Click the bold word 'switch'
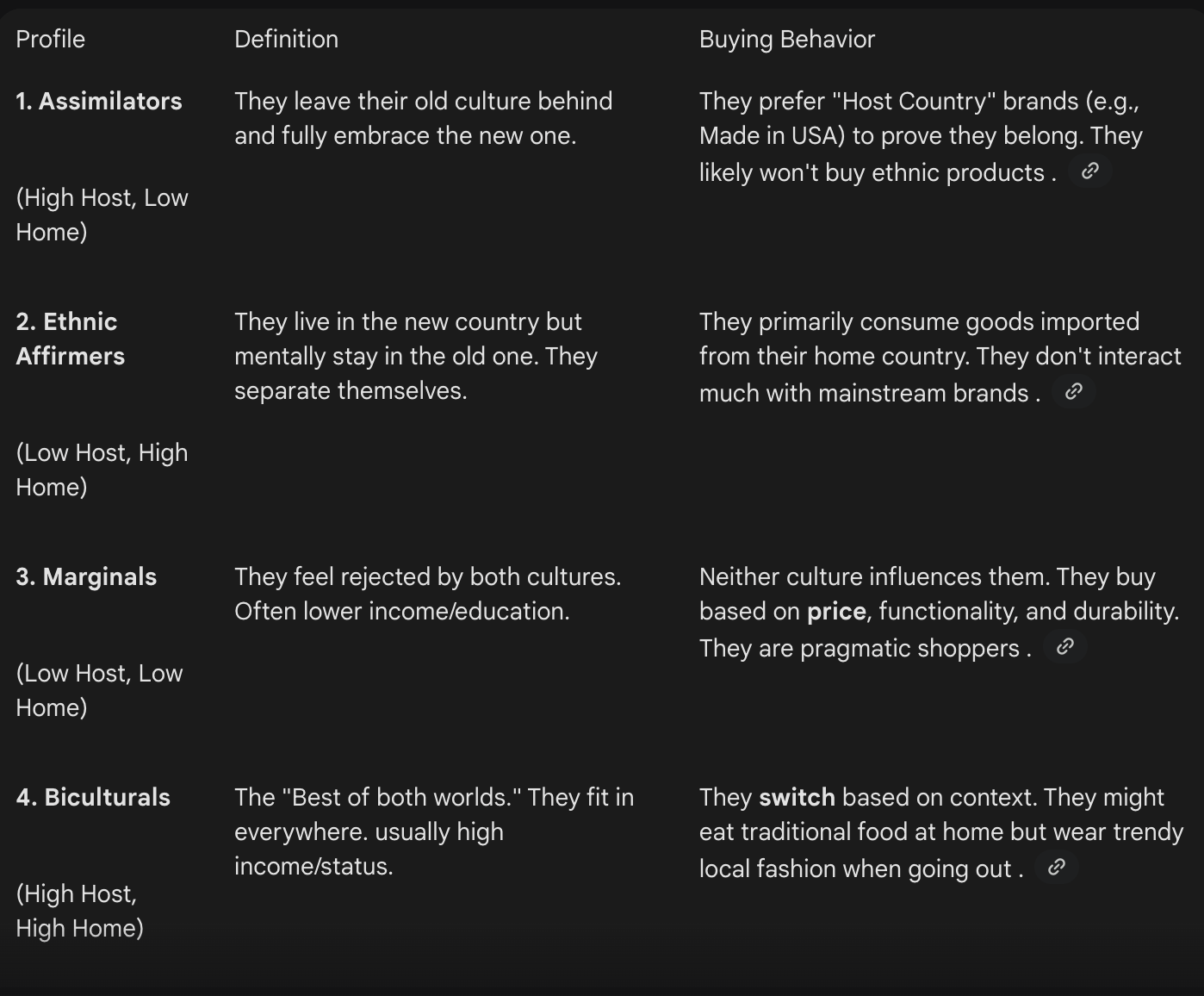 click(x=797, y=797)
